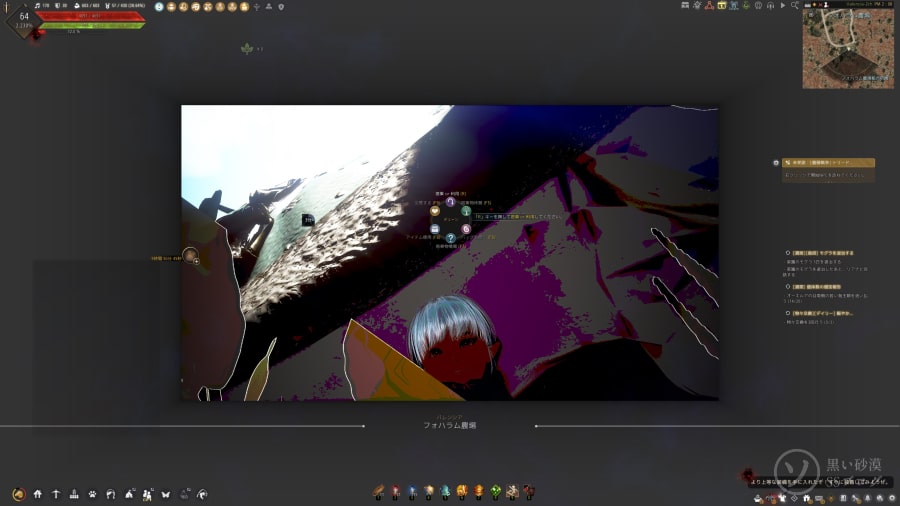Use the blue potion quickslot item

(x=412, y=491)
